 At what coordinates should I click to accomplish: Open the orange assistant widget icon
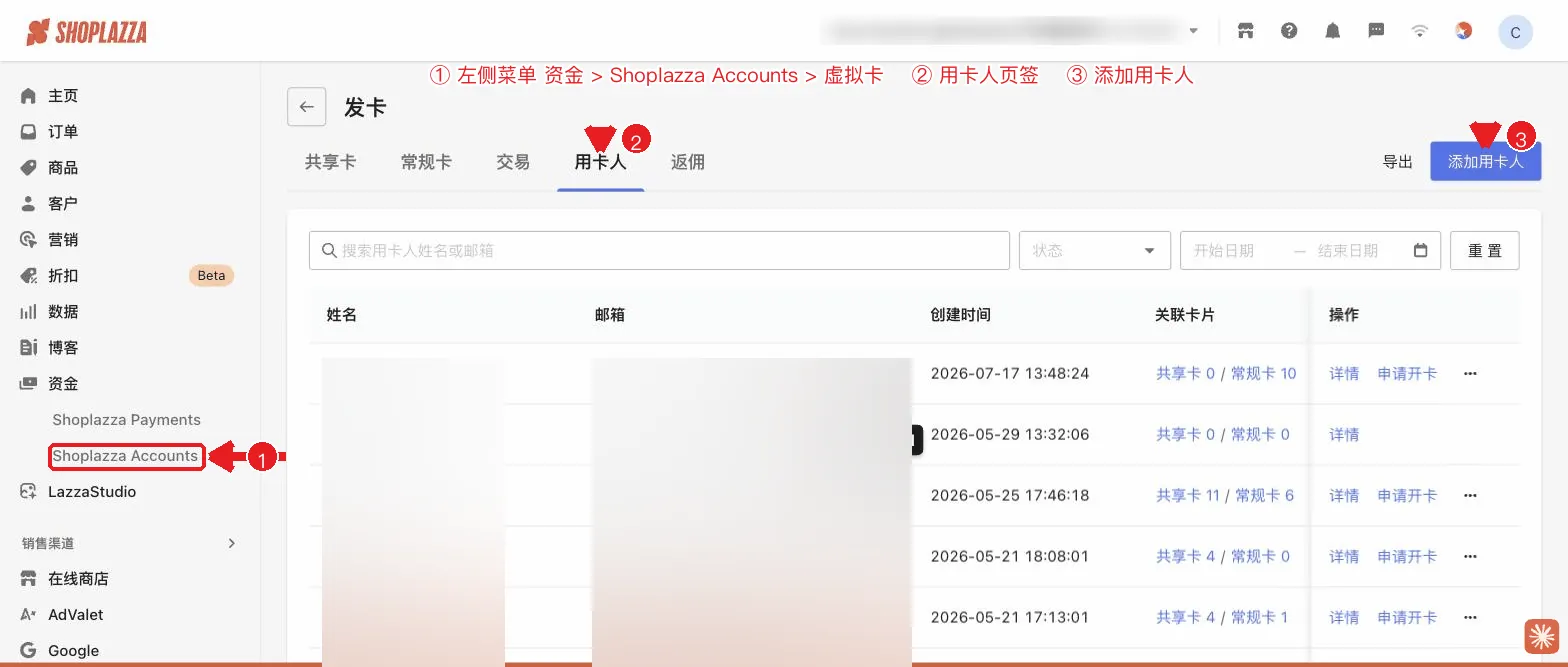pos(1542,636)
